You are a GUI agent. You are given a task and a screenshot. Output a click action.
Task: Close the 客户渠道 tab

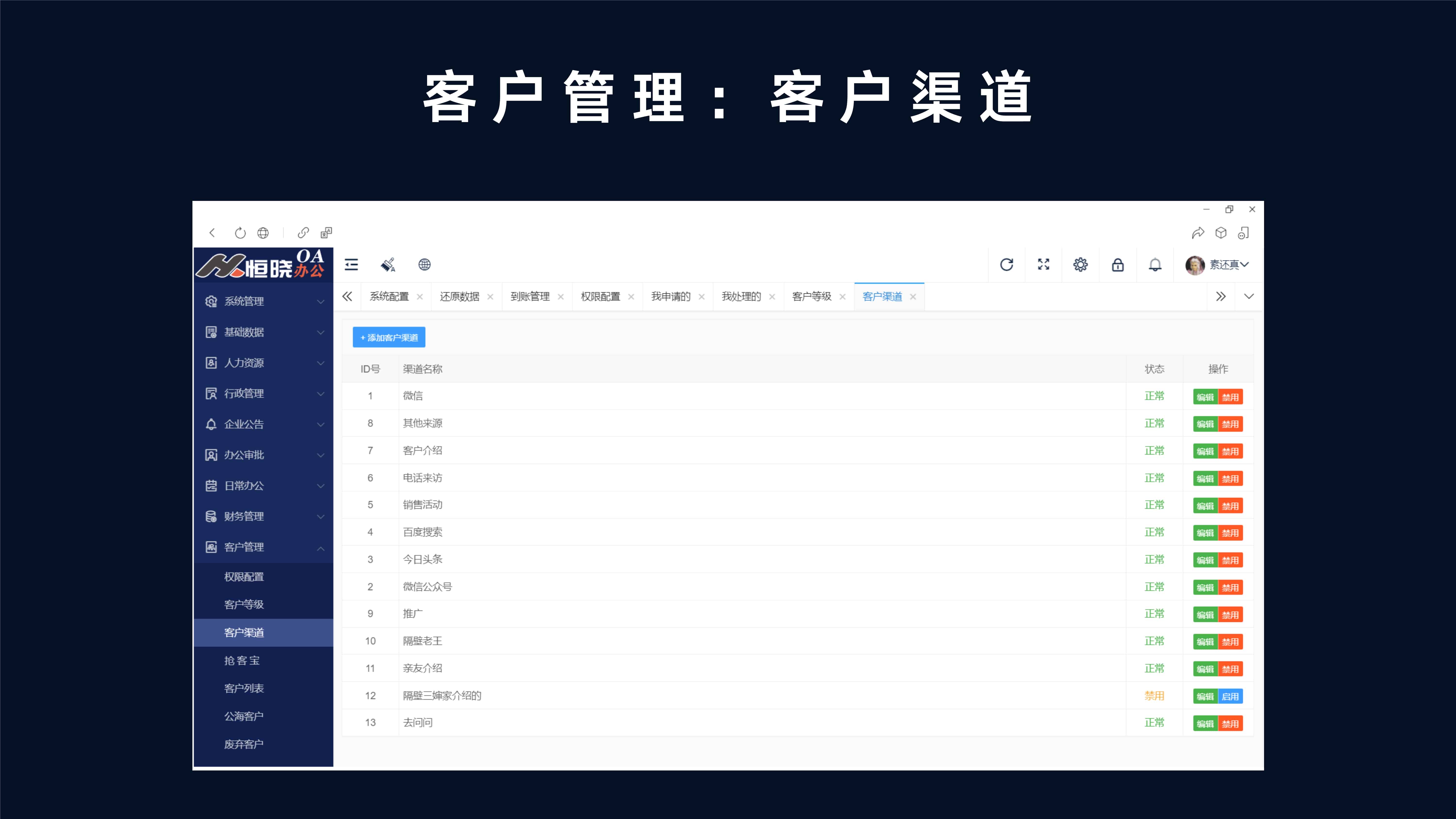coord(913,297)
